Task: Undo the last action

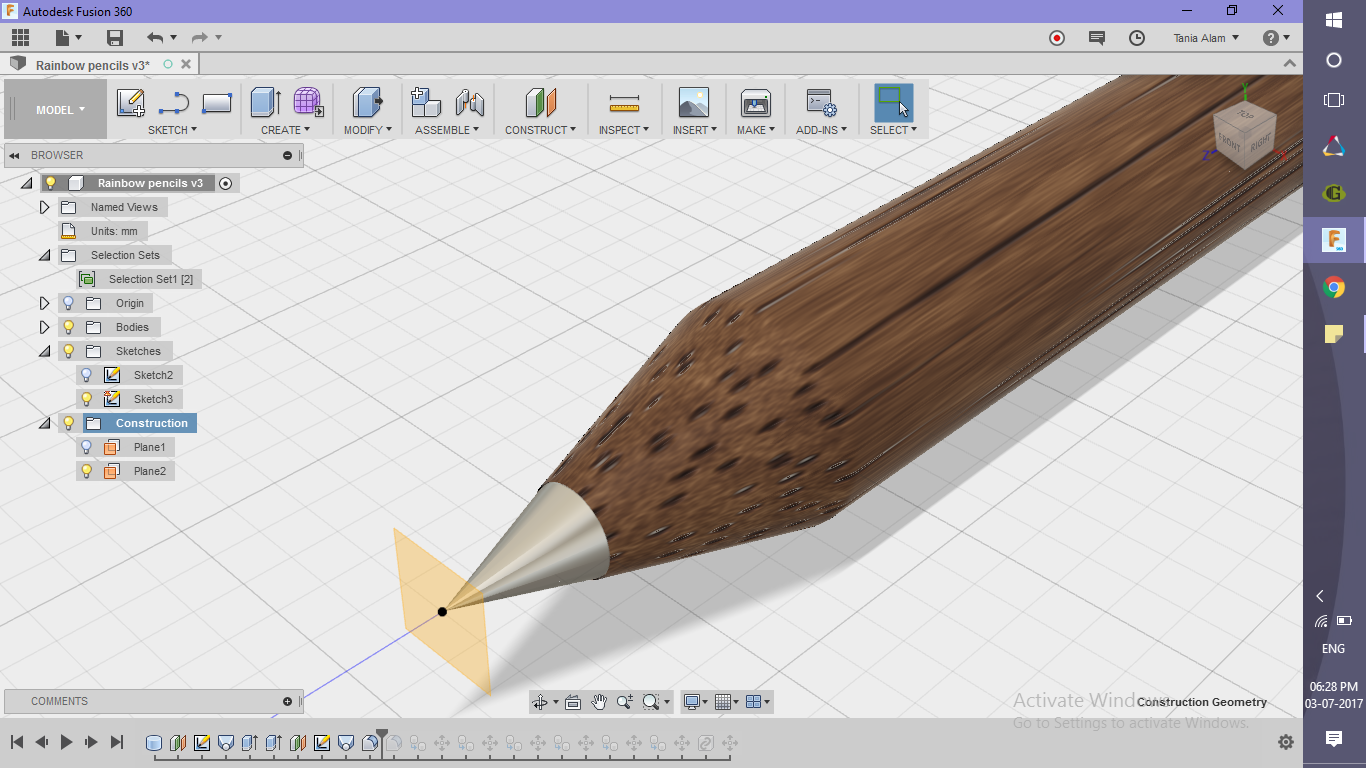Action: click(x=155, y=38)
